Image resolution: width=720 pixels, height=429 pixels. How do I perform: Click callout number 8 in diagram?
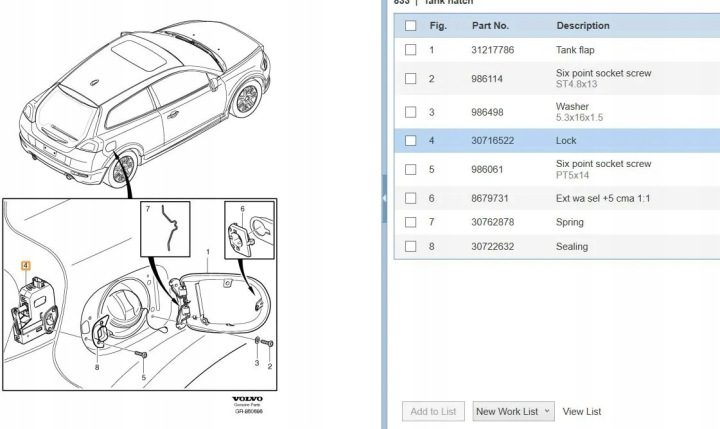(x=97, y=367)
